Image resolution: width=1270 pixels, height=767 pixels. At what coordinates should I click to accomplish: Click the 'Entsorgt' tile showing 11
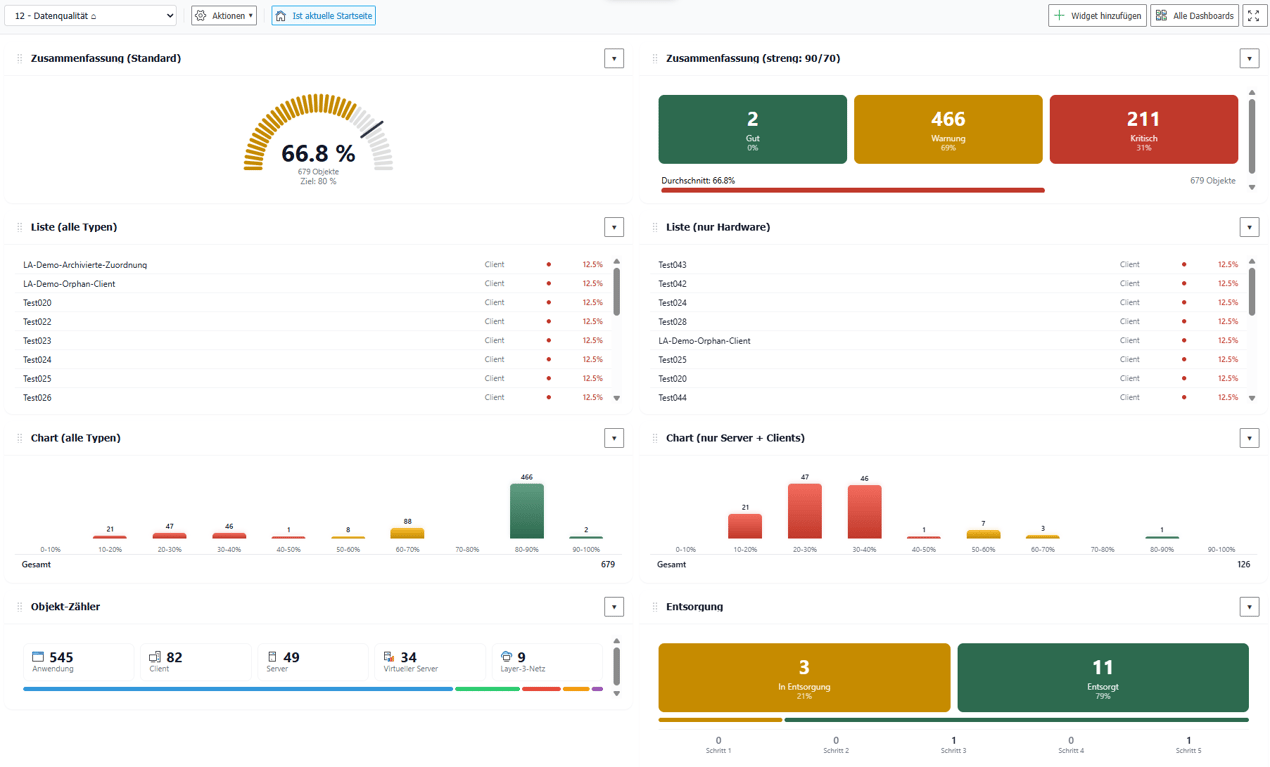click(1103, 677)
